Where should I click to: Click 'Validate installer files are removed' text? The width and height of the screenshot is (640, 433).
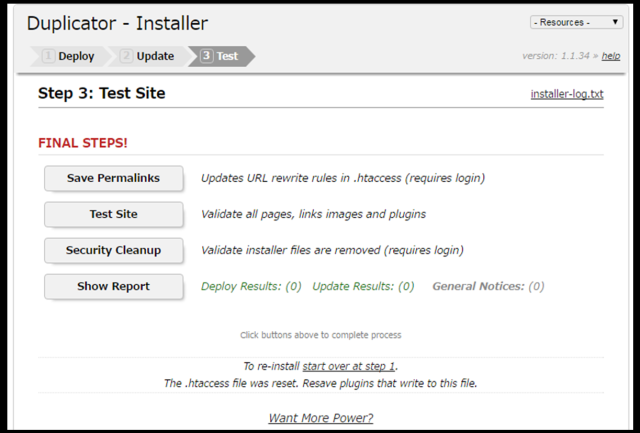tap(291, 250)
